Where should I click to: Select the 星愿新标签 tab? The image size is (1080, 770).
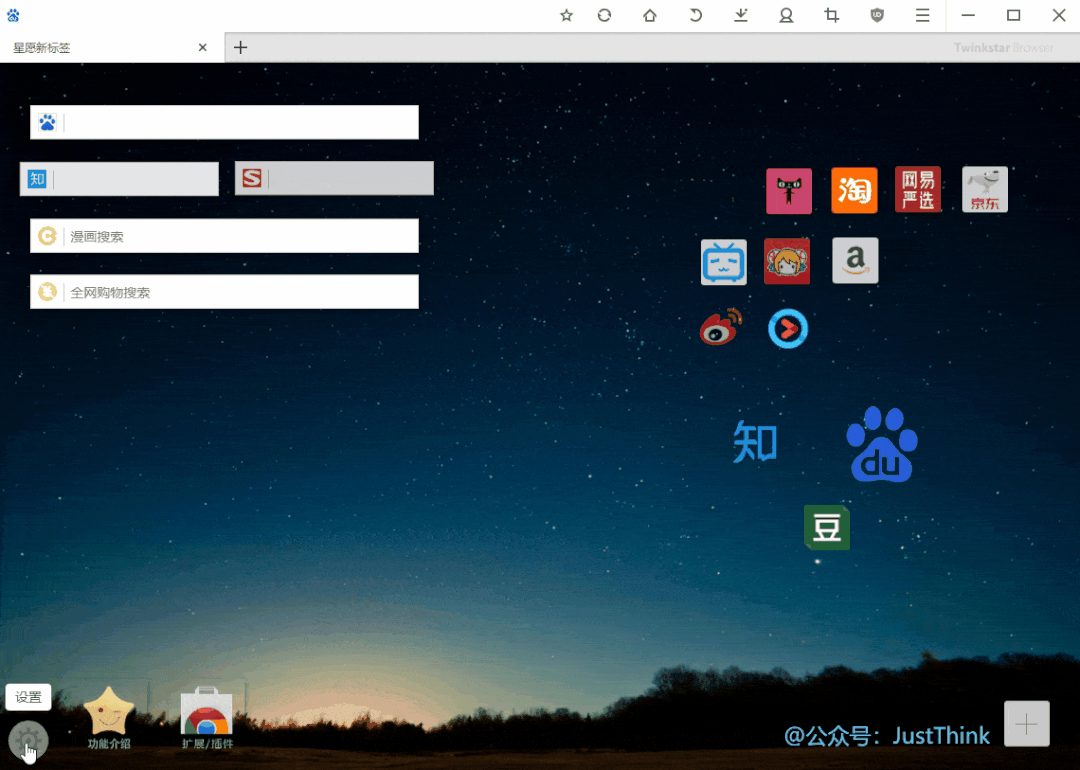[x=112, y=48]
